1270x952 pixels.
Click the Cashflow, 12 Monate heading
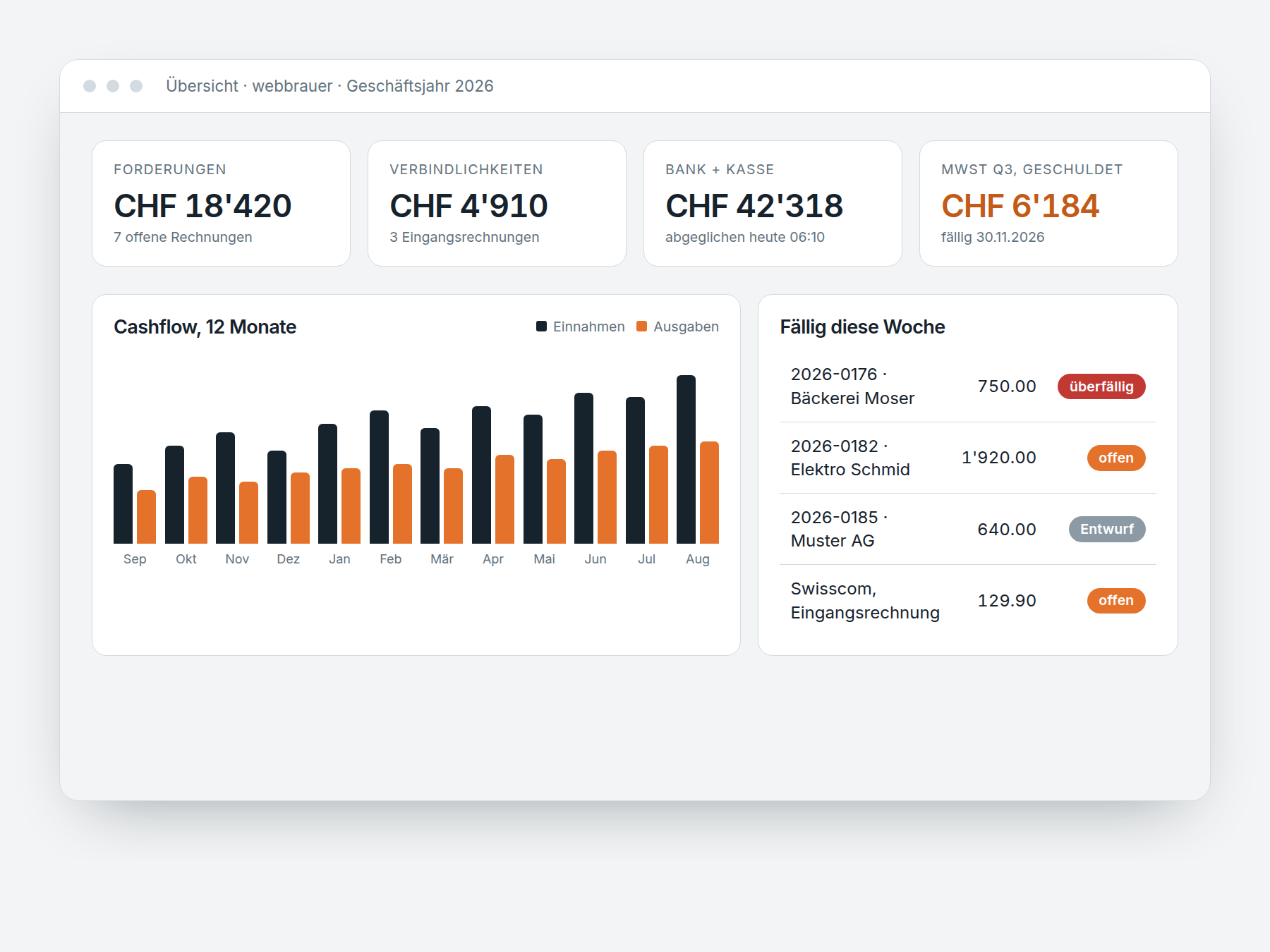[x=205, y=327]
